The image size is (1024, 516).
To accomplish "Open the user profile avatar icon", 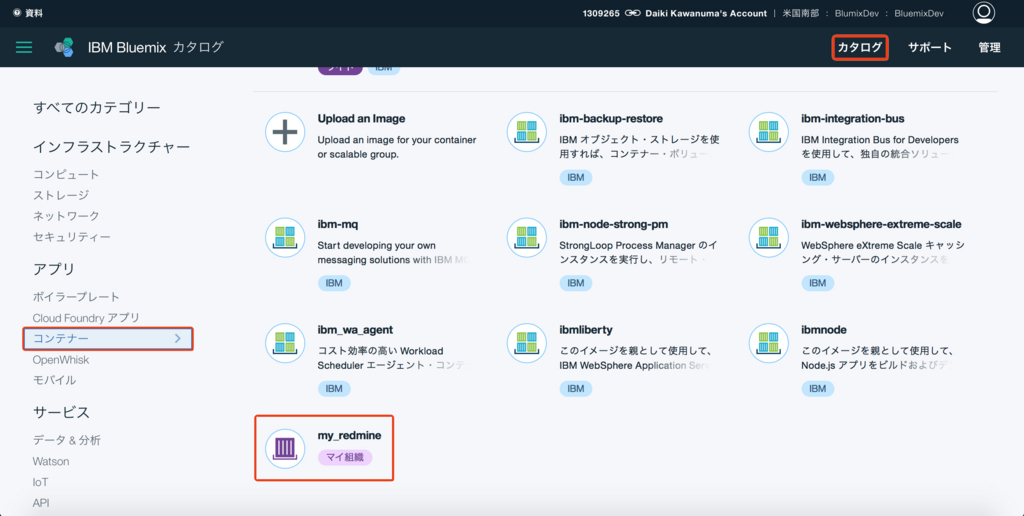I will 983,12.
